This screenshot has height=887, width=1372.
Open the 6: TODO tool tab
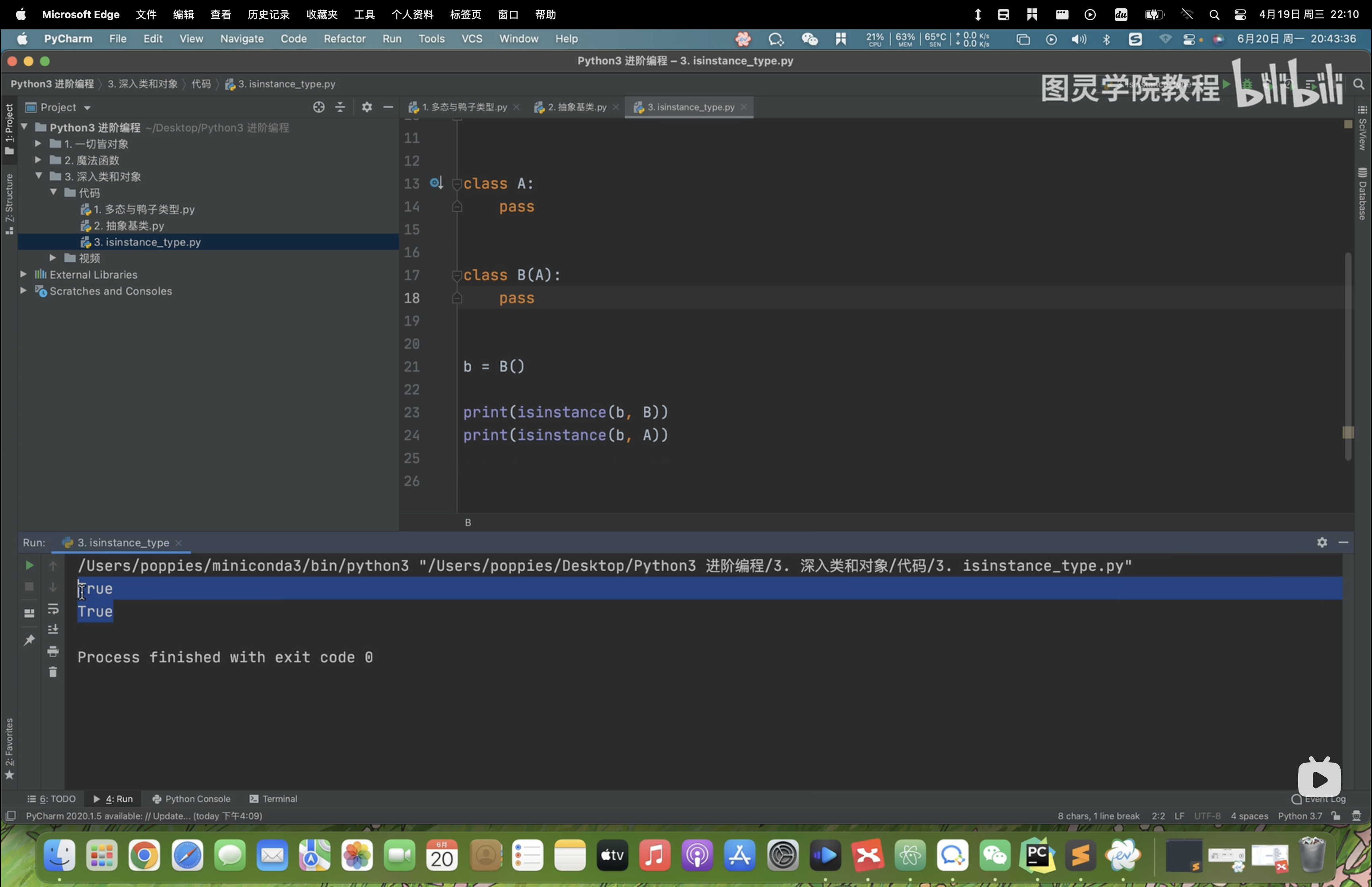[x=52, y=799]
